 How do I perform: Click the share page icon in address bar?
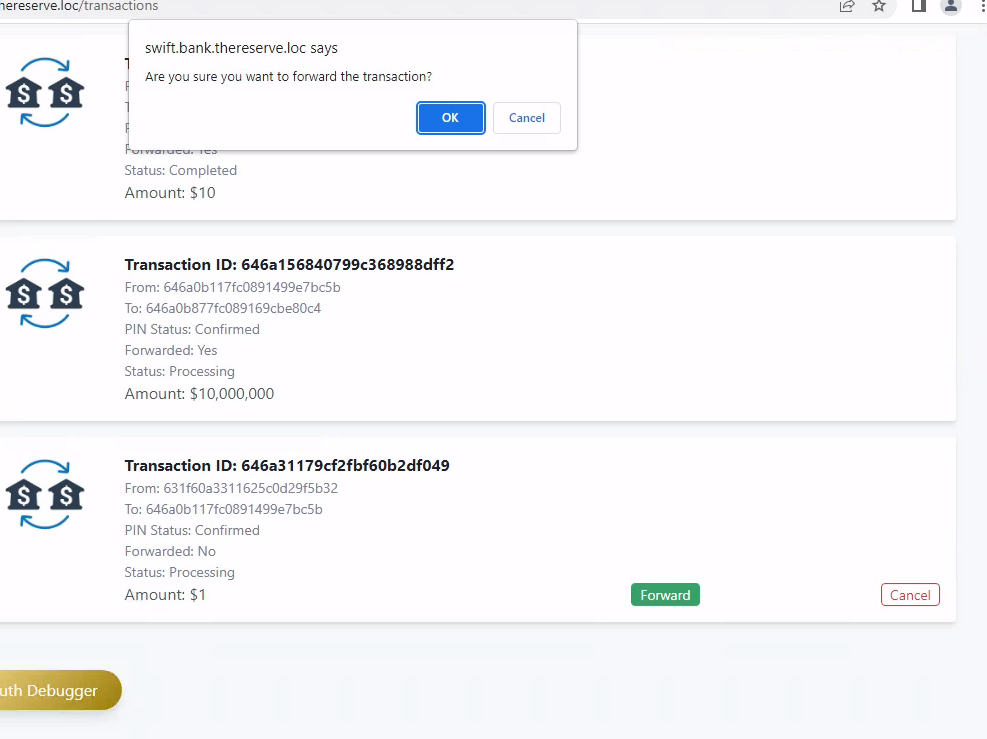pos(847,6)
